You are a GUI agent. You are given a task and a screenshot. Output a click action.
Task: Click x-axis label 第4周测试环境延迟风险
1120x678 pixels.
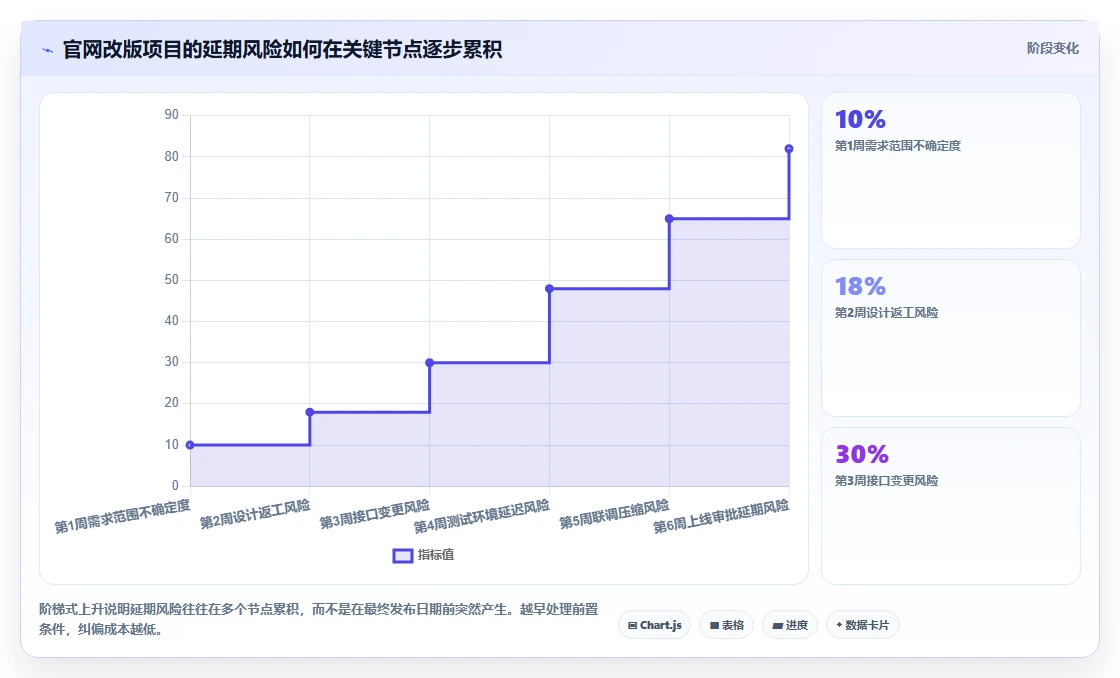point(482,517)
